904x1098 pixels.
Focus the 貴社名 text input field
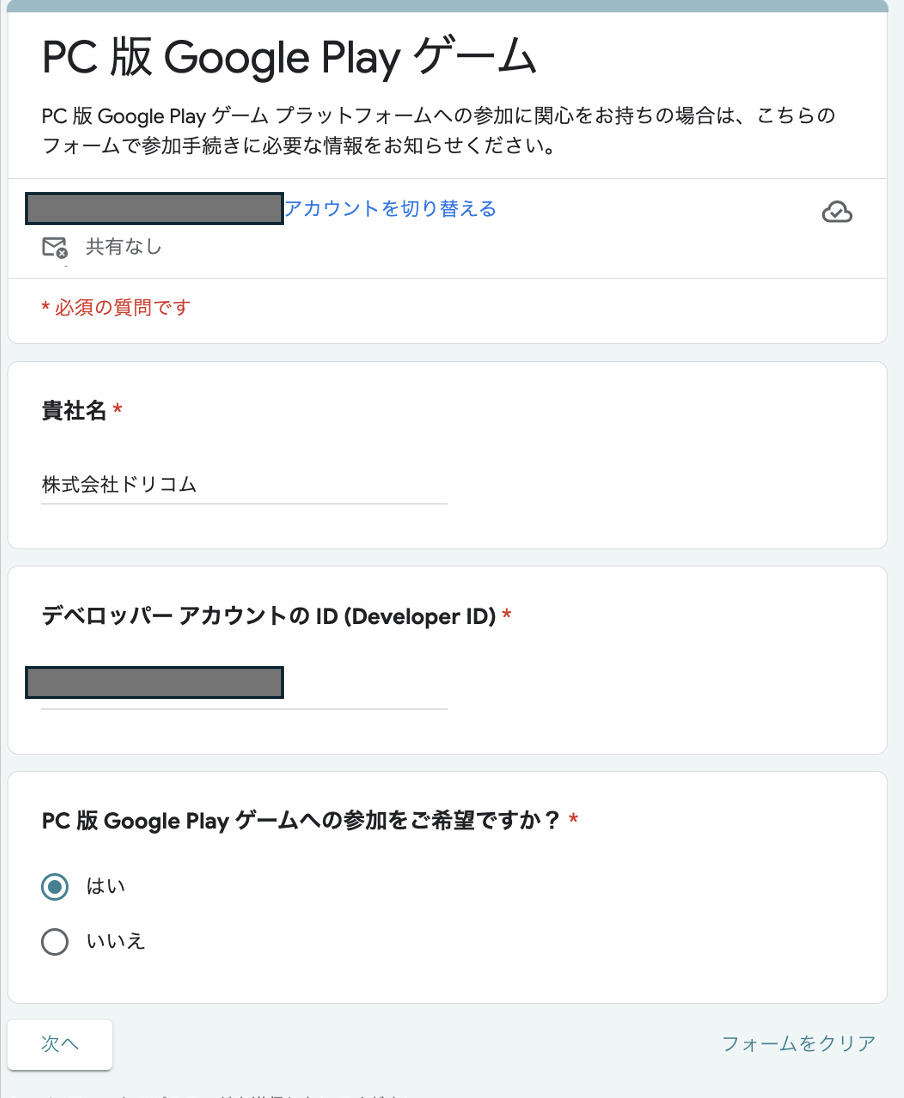pyautogui.click(x=244, y=486)
